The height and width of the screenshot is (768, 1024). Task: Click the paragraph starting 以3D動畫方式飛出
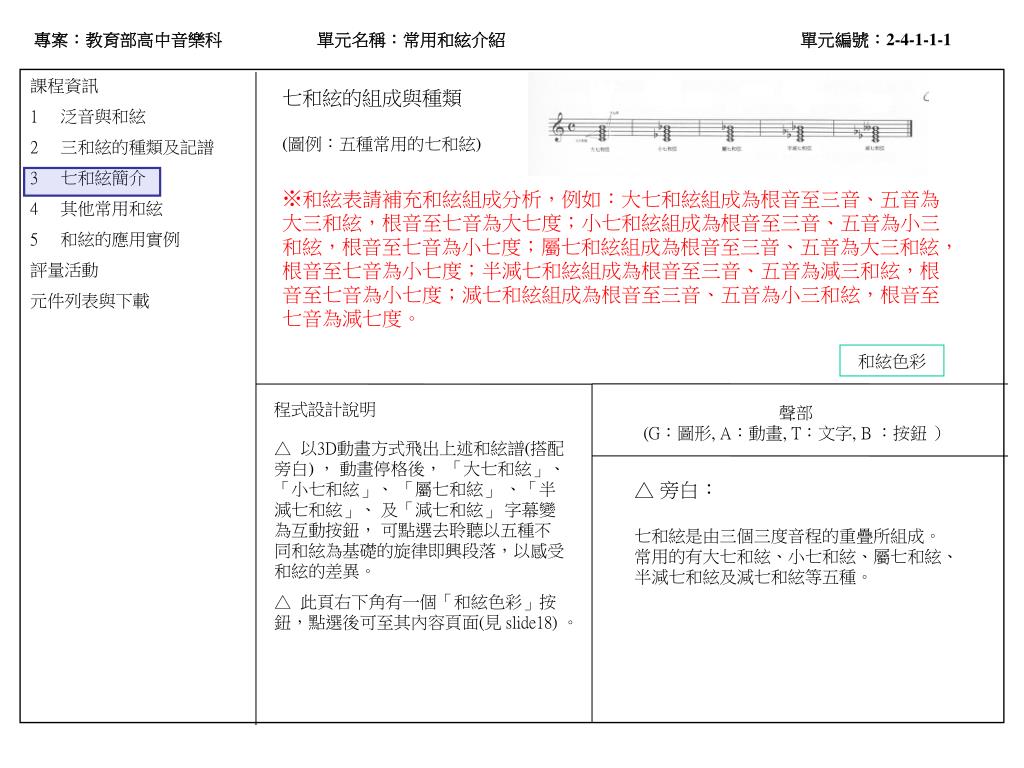point(419,510)
